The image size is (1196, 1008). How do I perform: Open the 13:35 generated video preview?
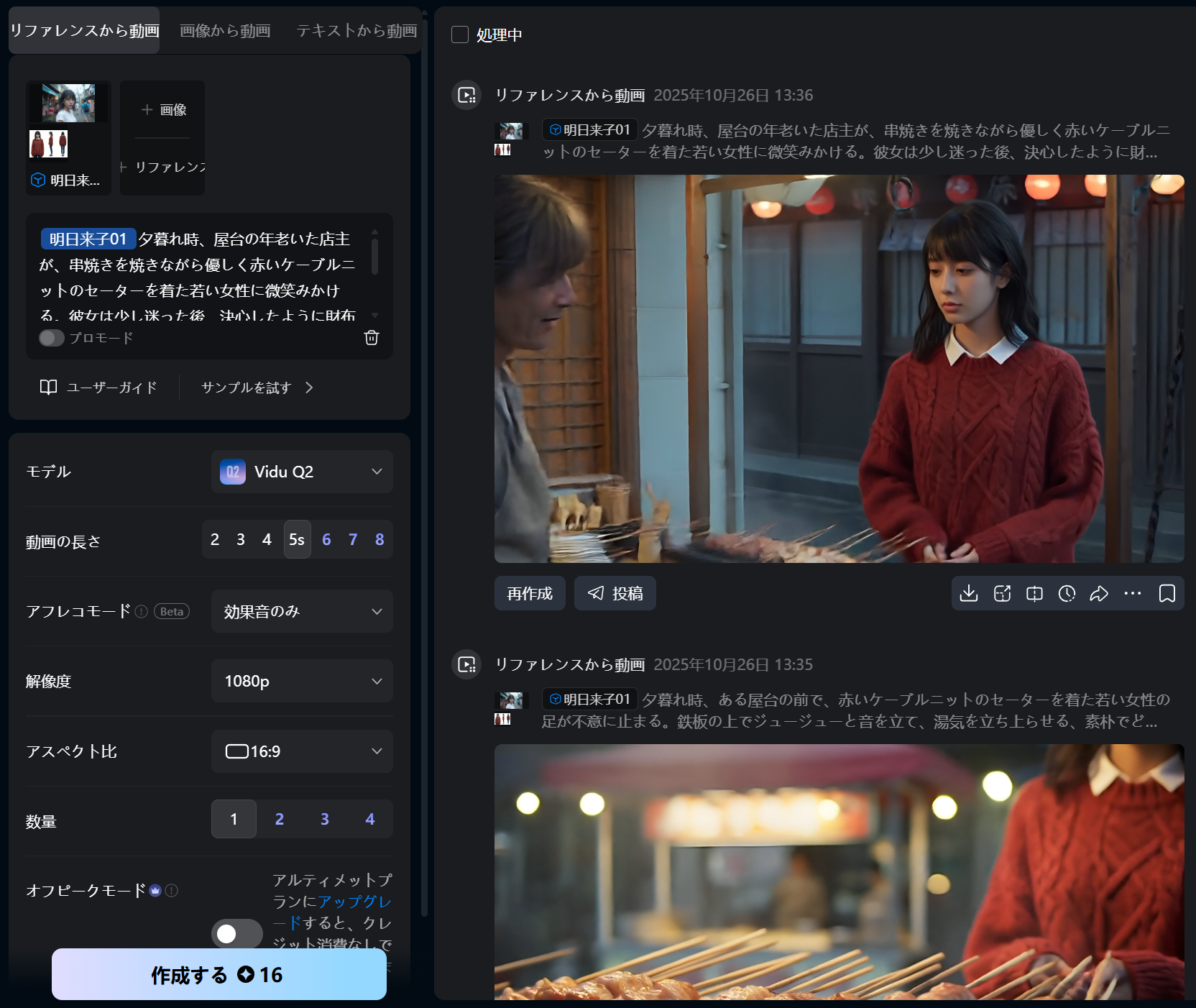click(839, 871)
